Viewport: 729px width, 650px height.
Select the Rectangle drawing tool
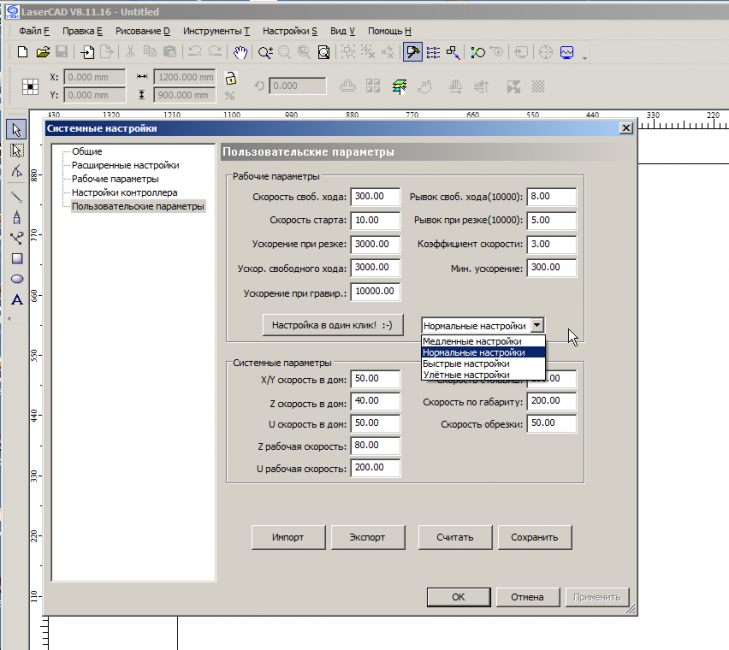click(17, 258)
